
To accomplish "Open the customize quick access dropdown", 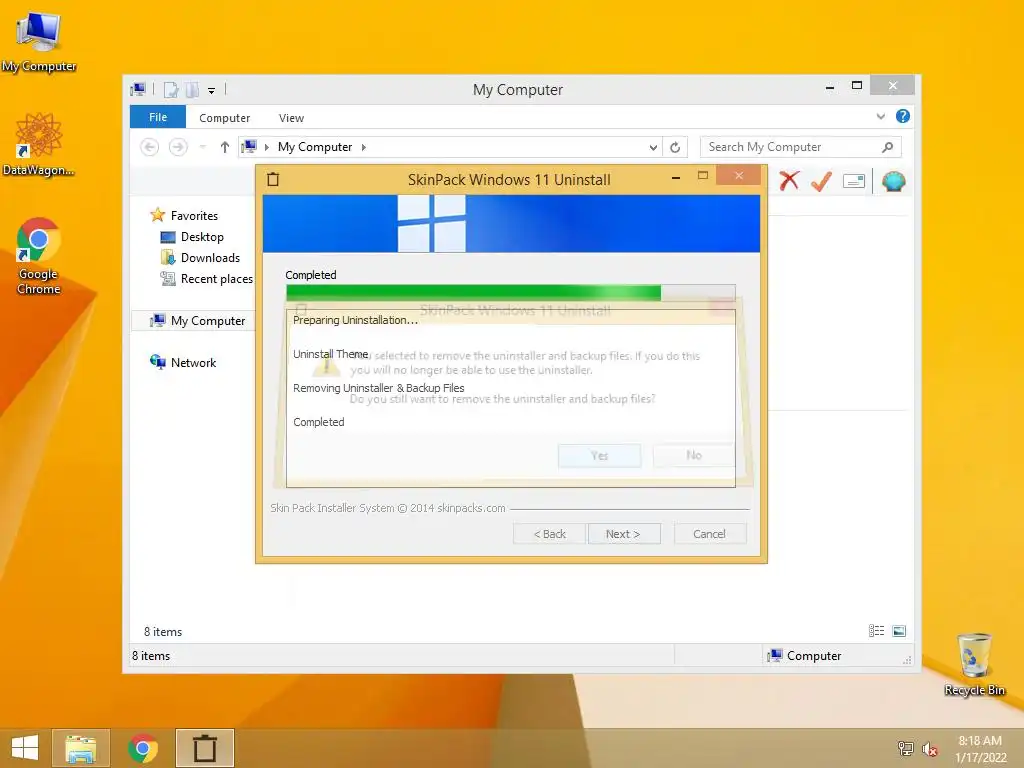I will tap(212, 91).
